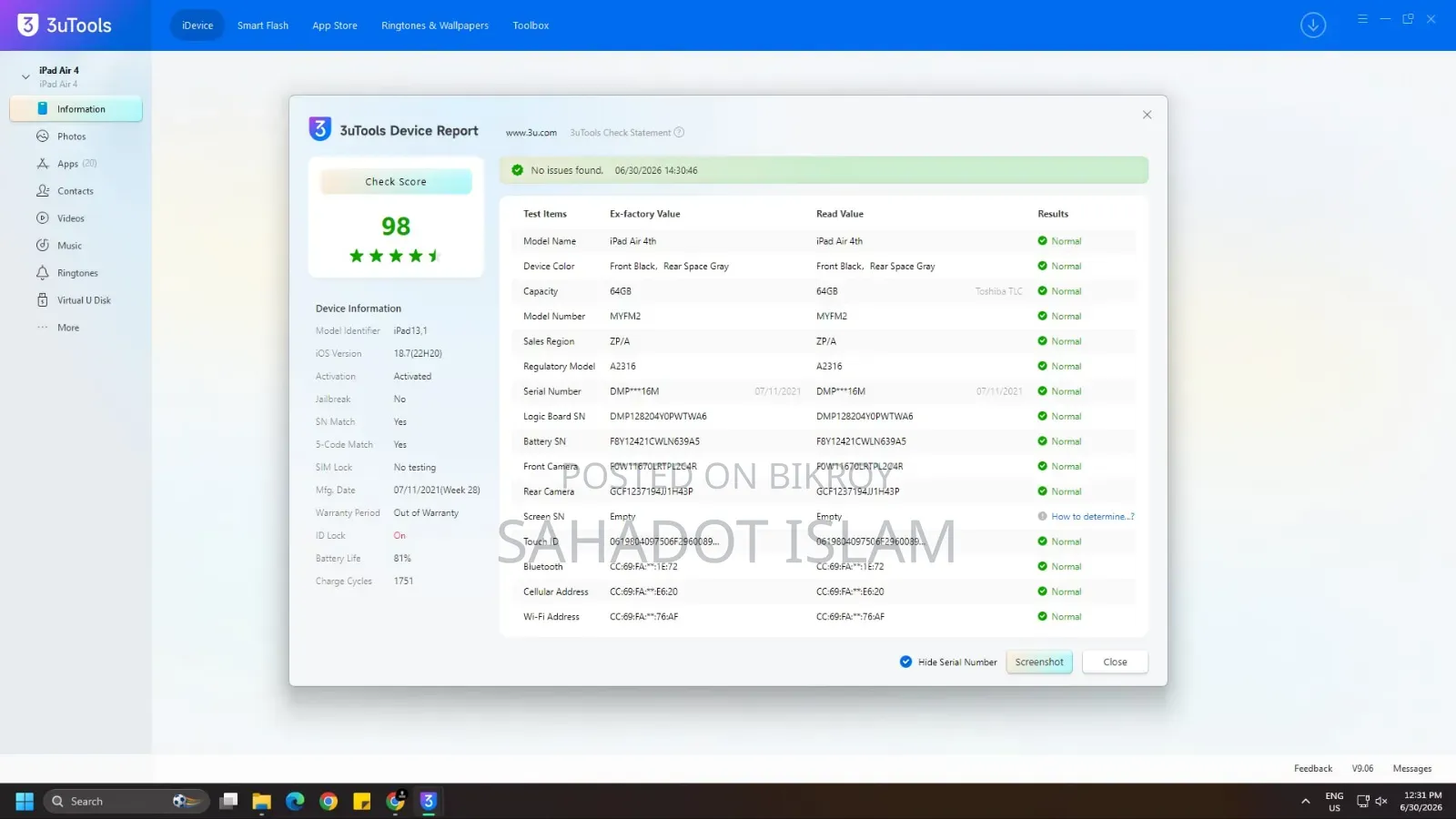This screenshot has height=819, width=1456.
Task: Click the Toshiba TLC label in Capacity row
Action: tap(999, 291)
